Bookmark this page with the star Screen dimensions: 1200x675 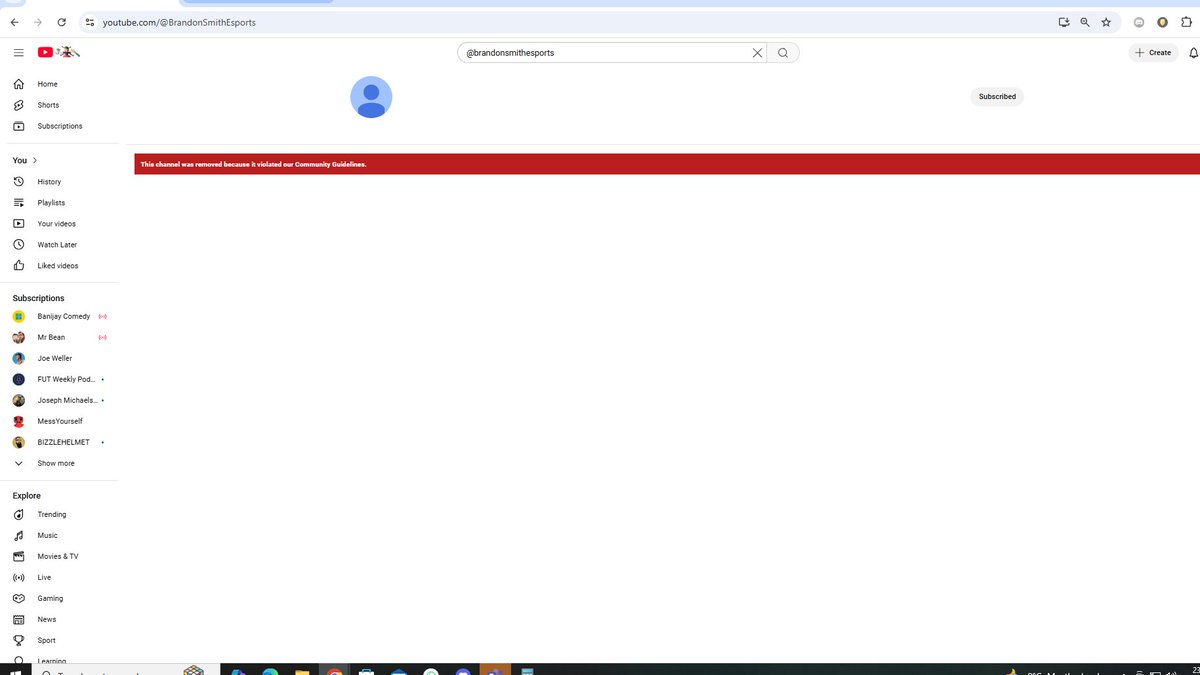pyautogui.click(x=1106, y=22)
